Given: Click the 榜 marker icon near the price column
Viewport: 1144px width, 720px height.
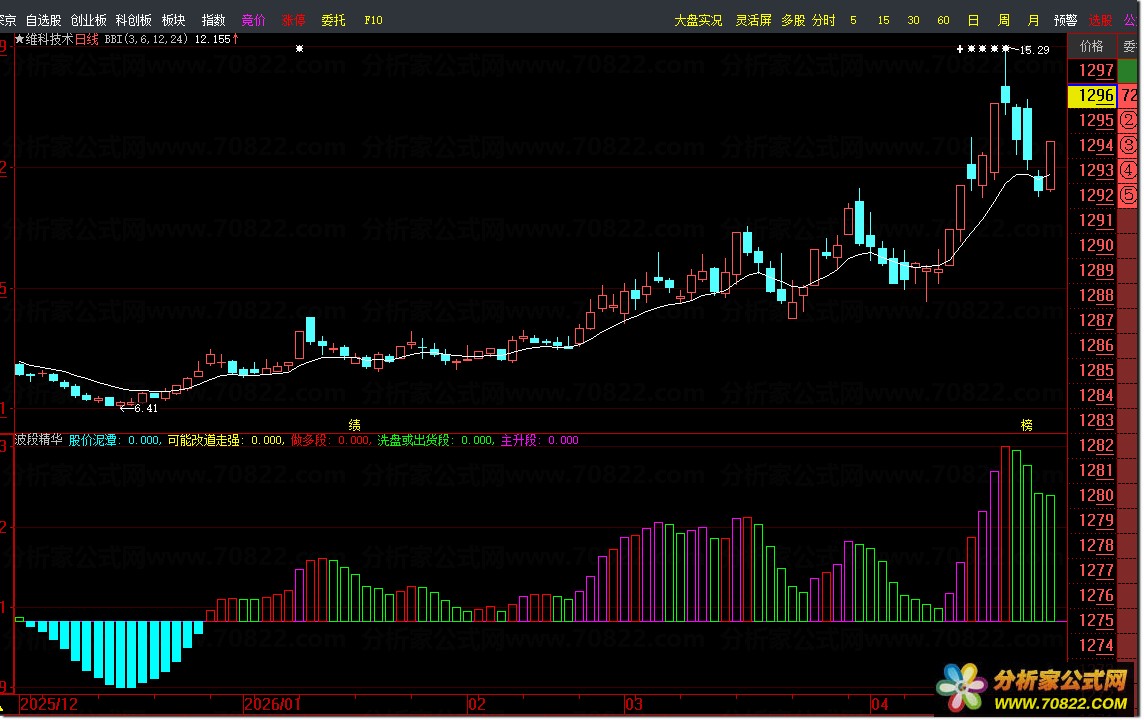Looking at the screenshot, I should (x=1026, y=425).
